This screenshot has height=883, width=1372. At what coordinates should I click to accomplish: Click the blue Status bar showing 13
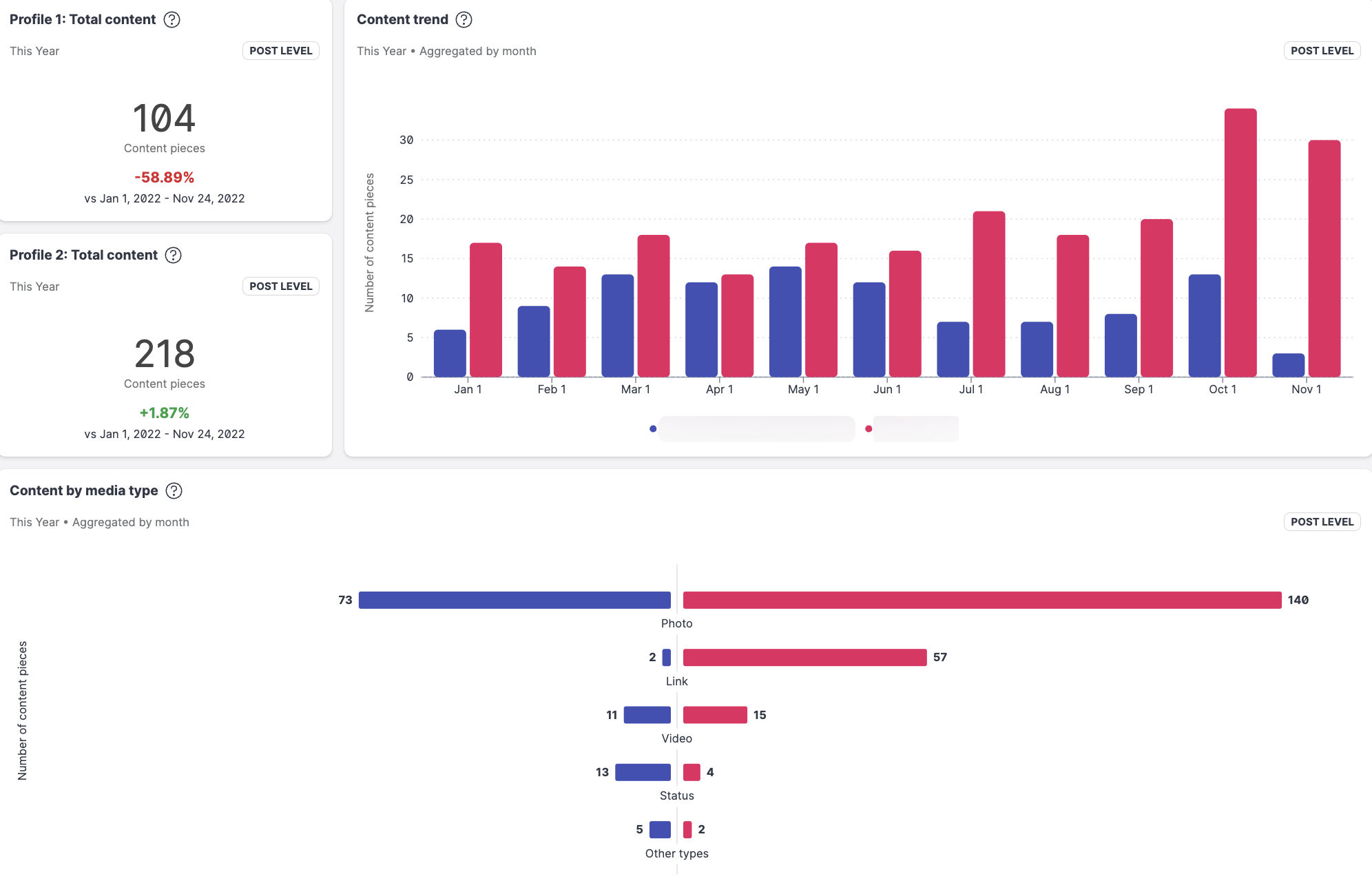point(643,772)
